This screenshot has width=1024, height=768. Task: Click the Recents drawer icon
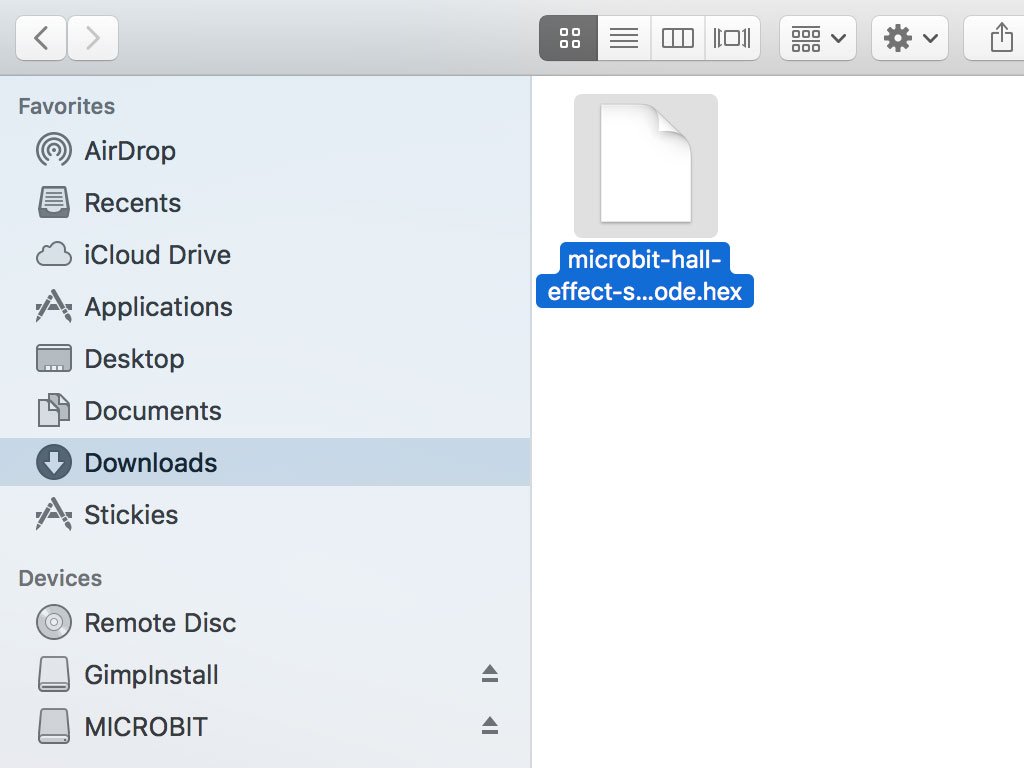tap(54, 202)
